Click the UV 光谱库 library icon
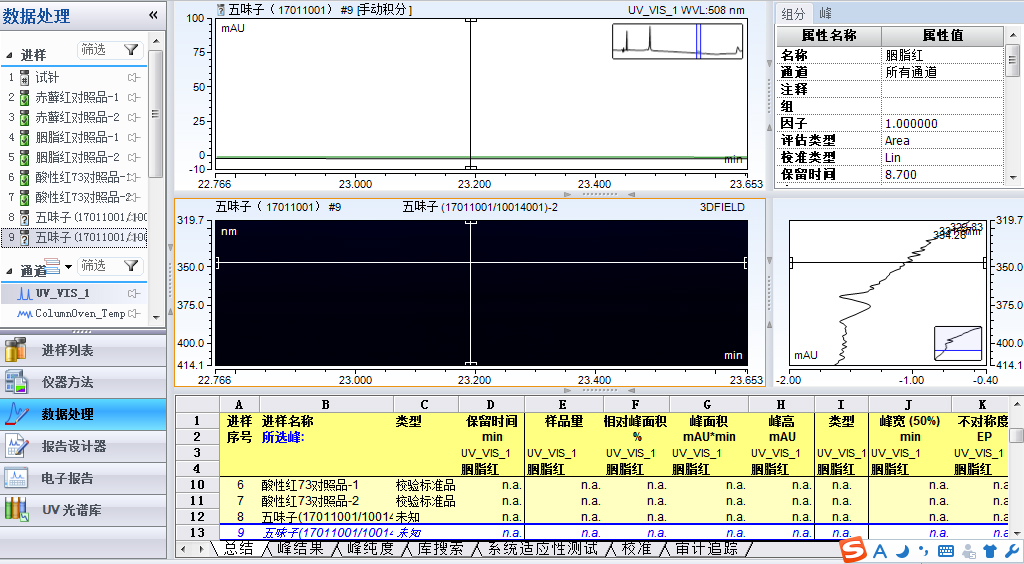The image size is (1024, 564). [x=16, y=510]
